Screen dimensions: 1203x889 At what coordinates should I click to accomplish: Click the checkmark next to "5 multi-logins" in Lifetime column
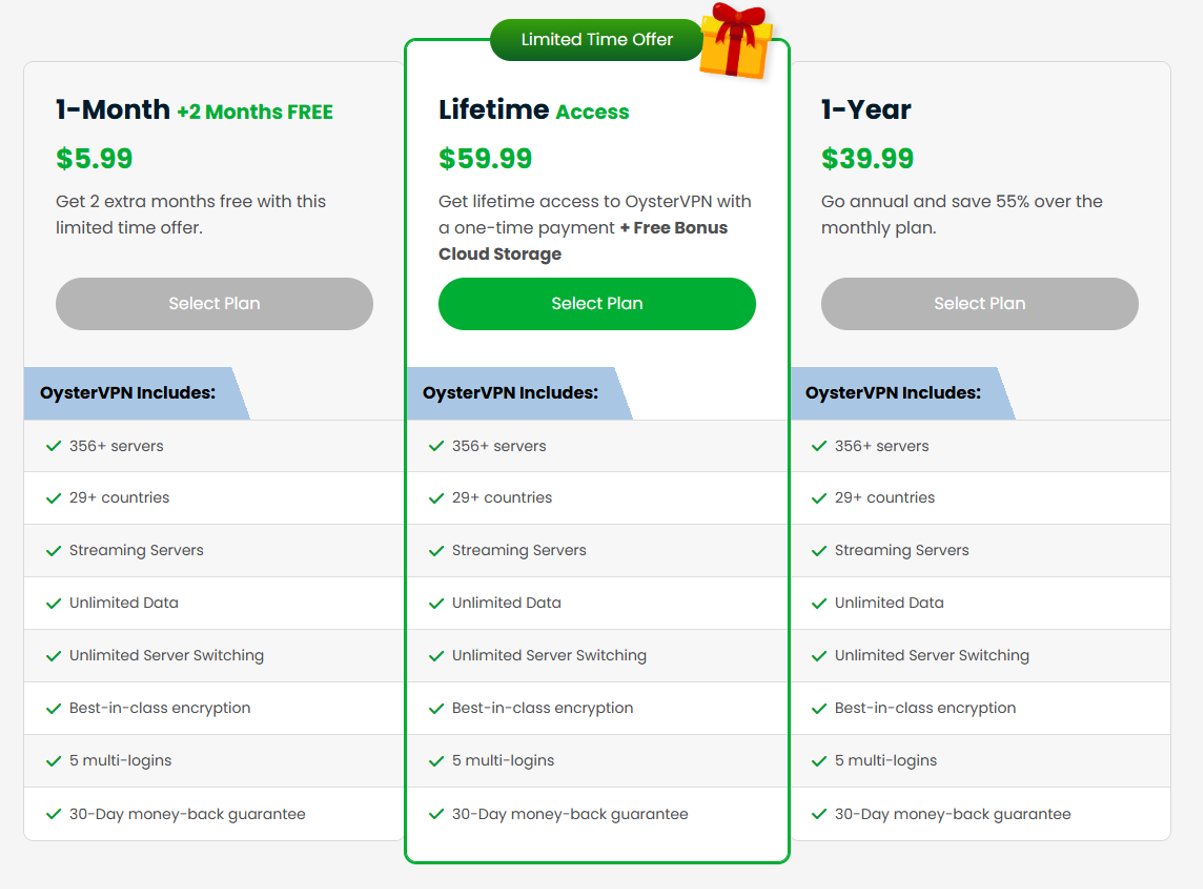[x=437, y=760]
